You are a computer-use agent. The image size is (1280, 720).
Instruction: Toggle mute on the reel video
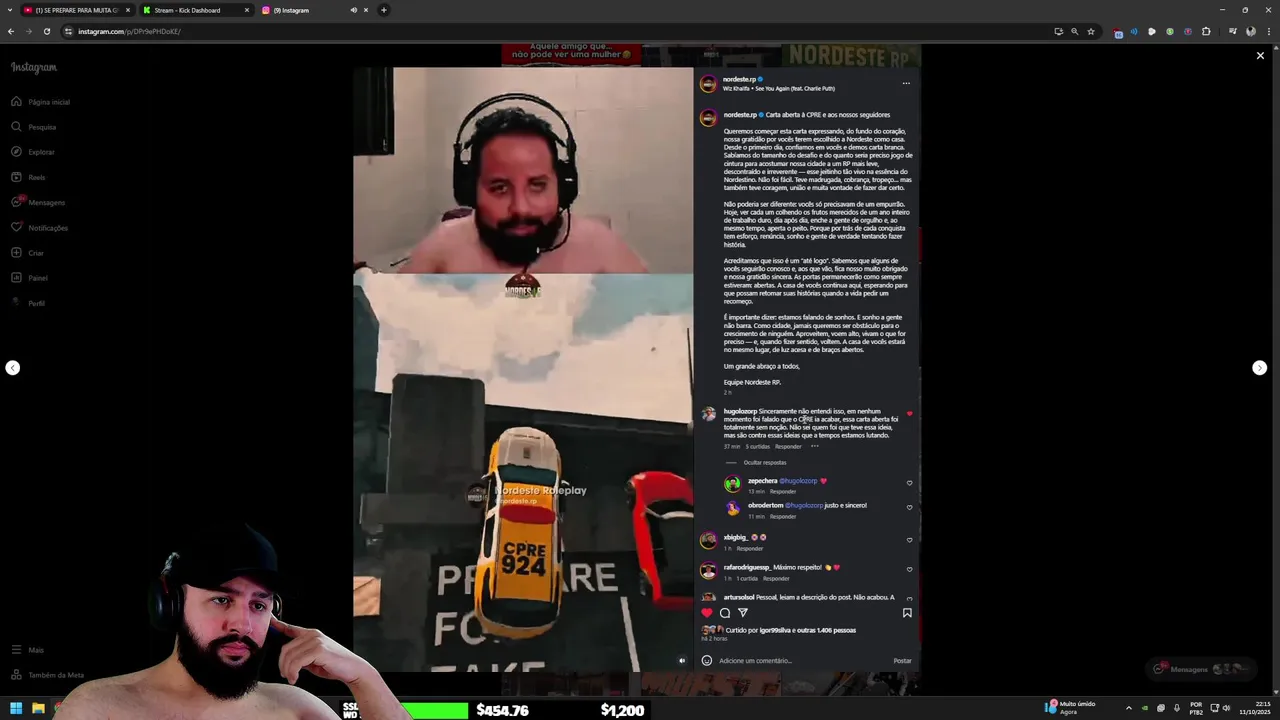pos(682,660)
